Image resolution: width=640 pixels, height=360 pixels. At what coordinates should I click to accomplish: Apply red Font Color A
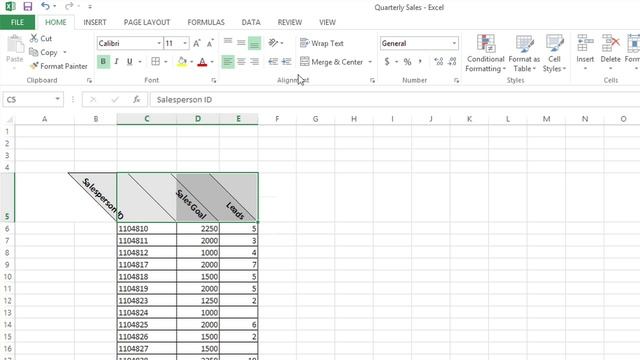coord(202,62)
